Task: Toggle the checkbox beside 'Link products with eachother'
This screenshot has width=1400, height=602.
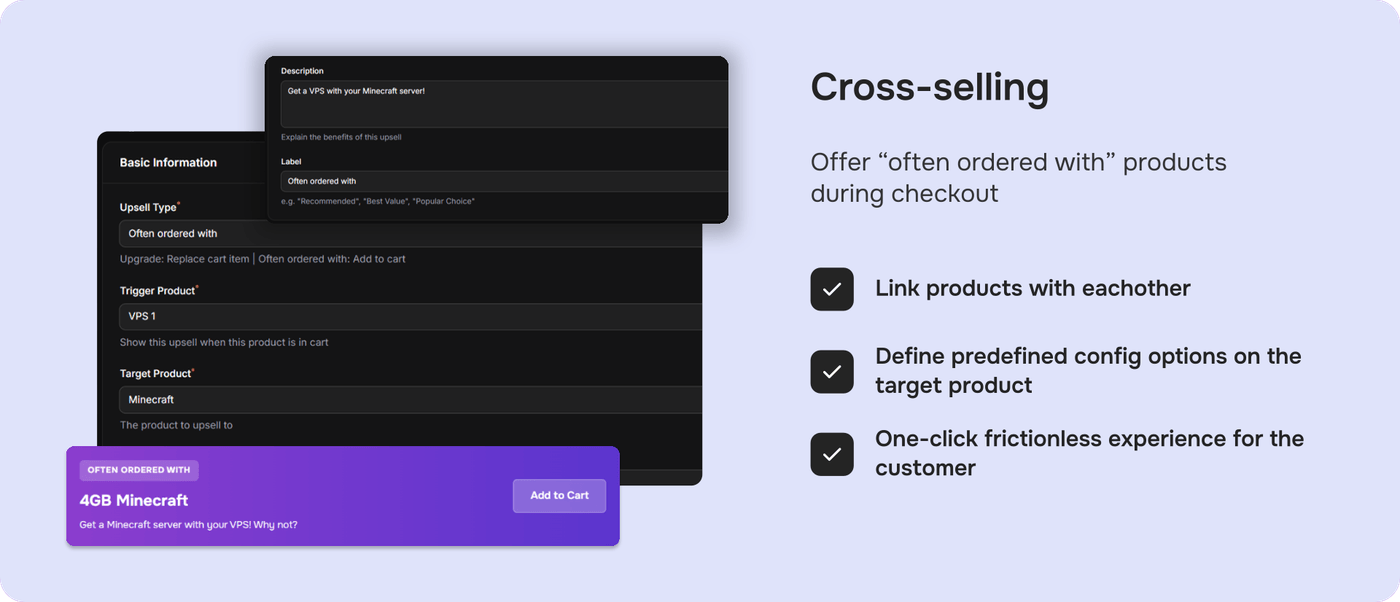Action: (x=832, y=289)
